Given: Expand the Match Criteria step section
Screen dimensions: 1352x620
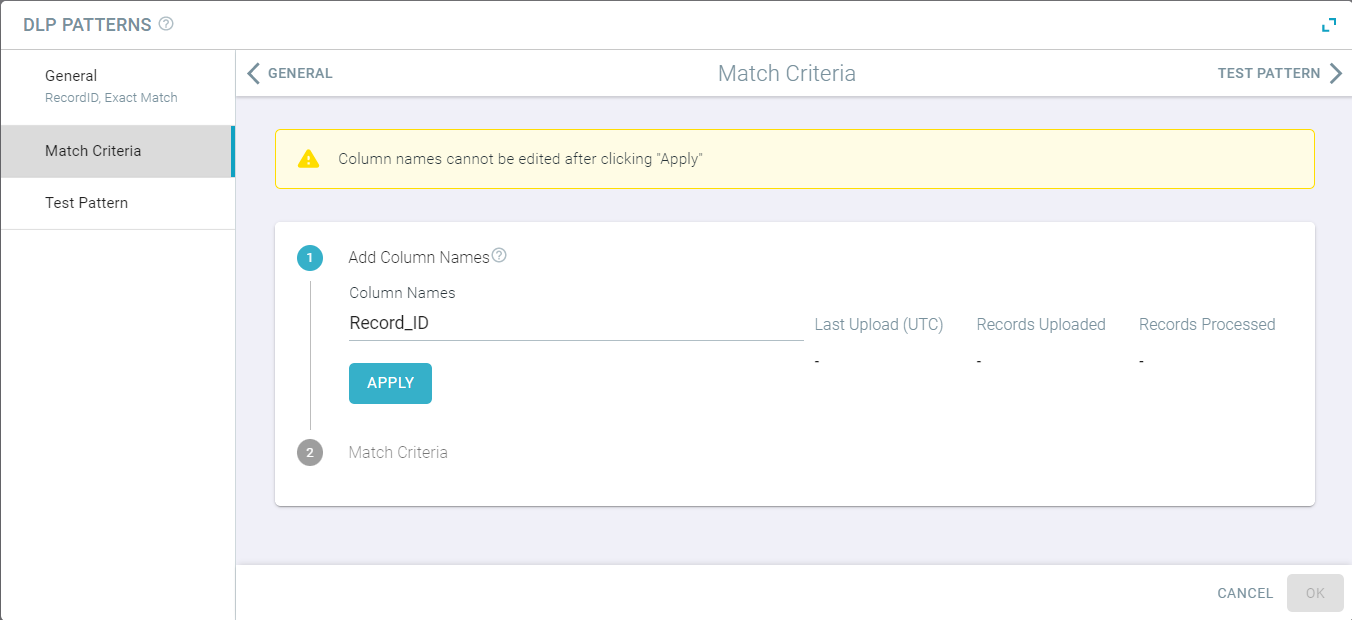Looking at the screenshot, I should 398,452.
